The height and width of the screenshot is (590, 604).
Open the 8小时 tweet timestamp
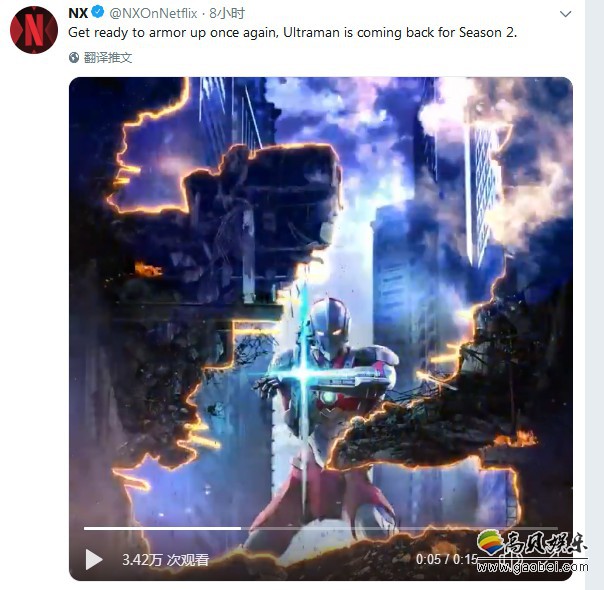227,13
